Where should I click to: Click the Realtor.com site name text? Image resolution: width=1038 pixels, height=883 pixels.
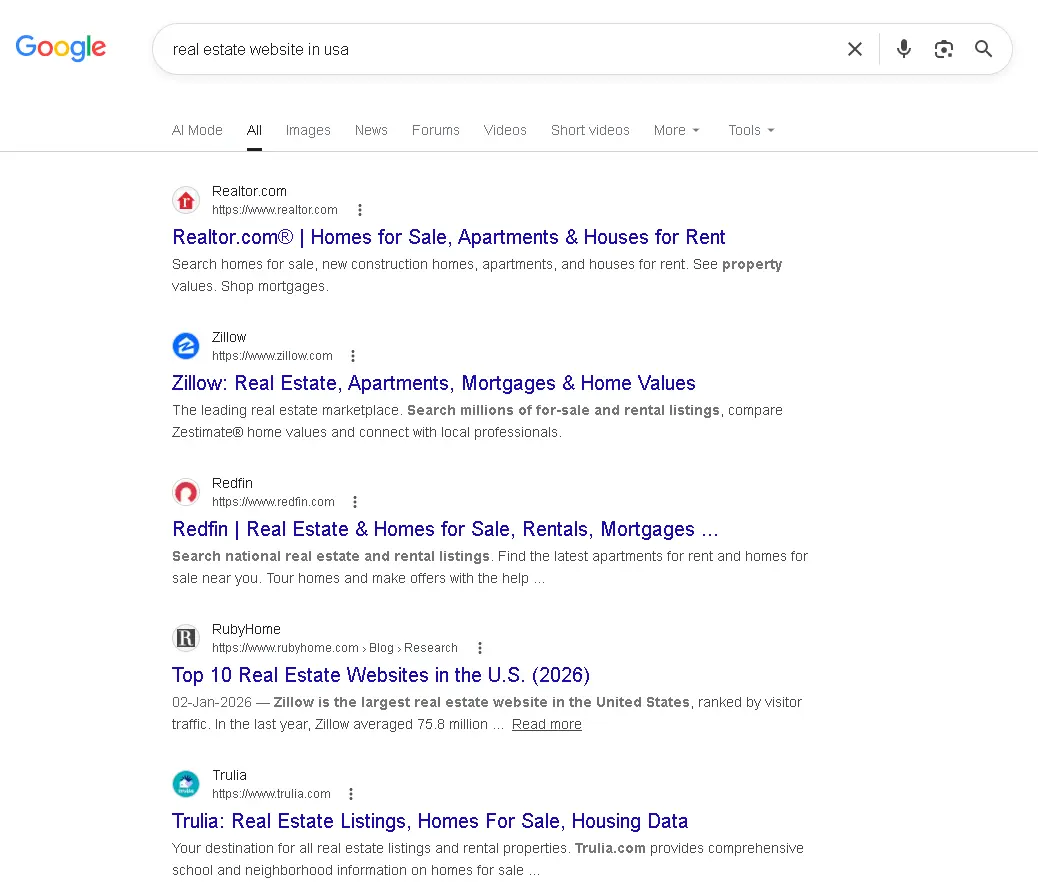(x=249, y=191)
